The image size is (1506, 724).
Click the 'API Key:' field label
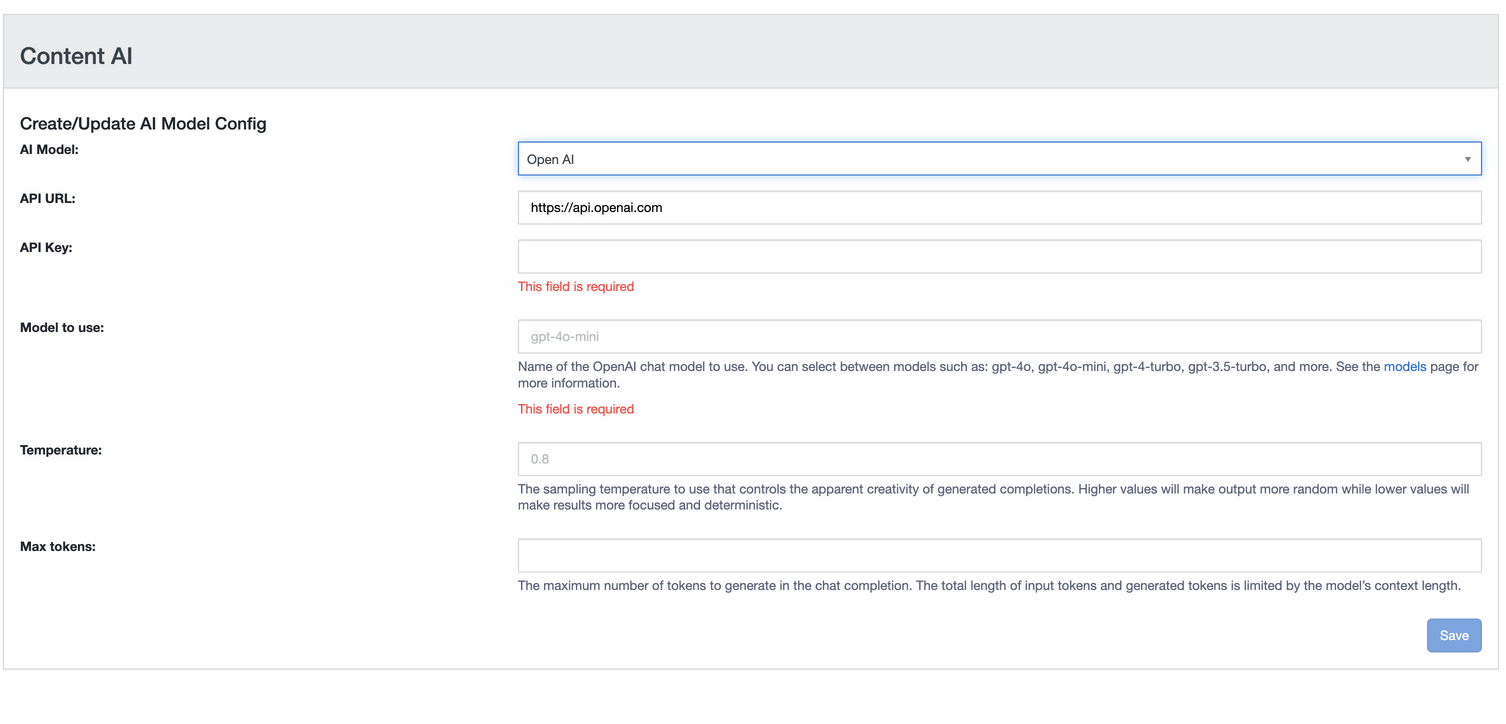46,247
